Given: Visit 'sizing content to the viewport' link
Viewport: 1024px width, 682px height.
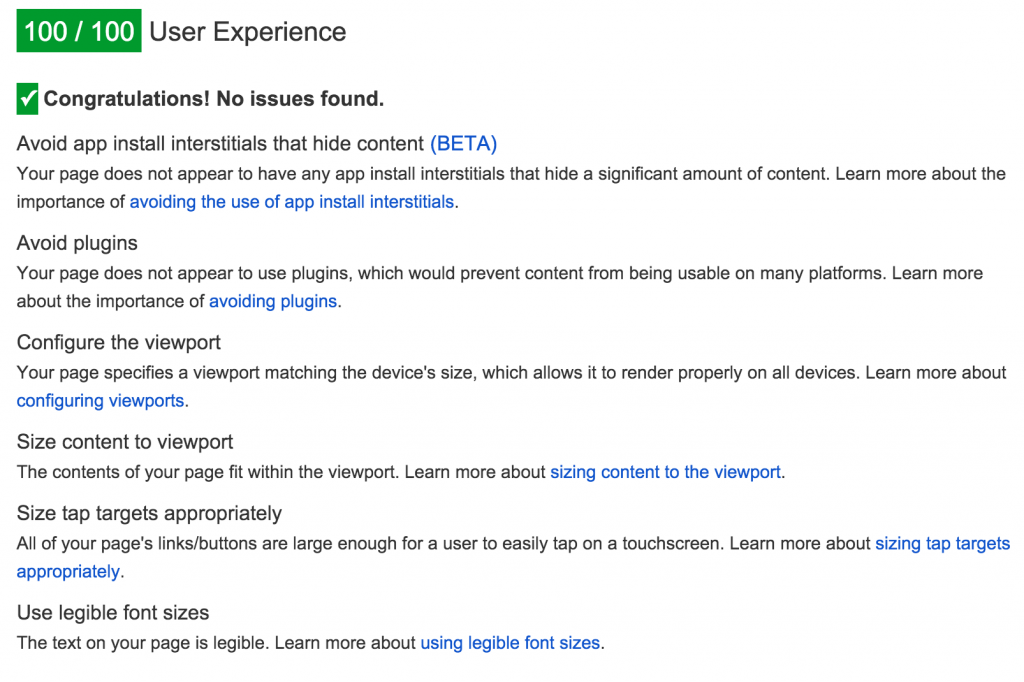Looking at the screenshot, I should [x=665, y=472].
